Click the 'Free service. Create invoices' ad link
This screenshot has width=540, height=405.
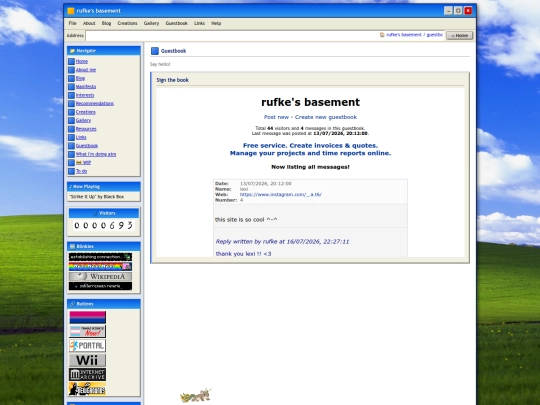[x=310, y=149]
